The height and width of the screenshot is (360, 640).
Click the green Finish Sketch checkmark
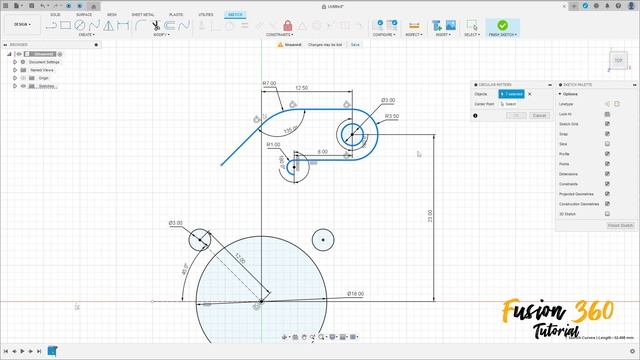(502, 25)
